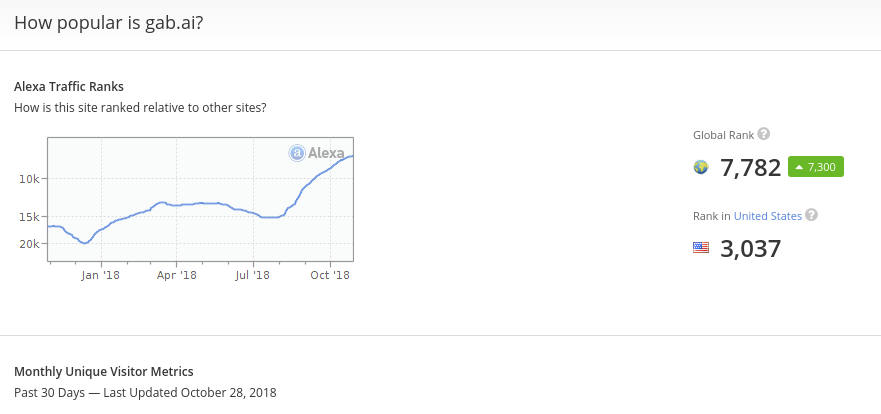Click the Alexa Traffic Ranks heading
Viewport: 881px width, 414px height.
click(69, 87)
